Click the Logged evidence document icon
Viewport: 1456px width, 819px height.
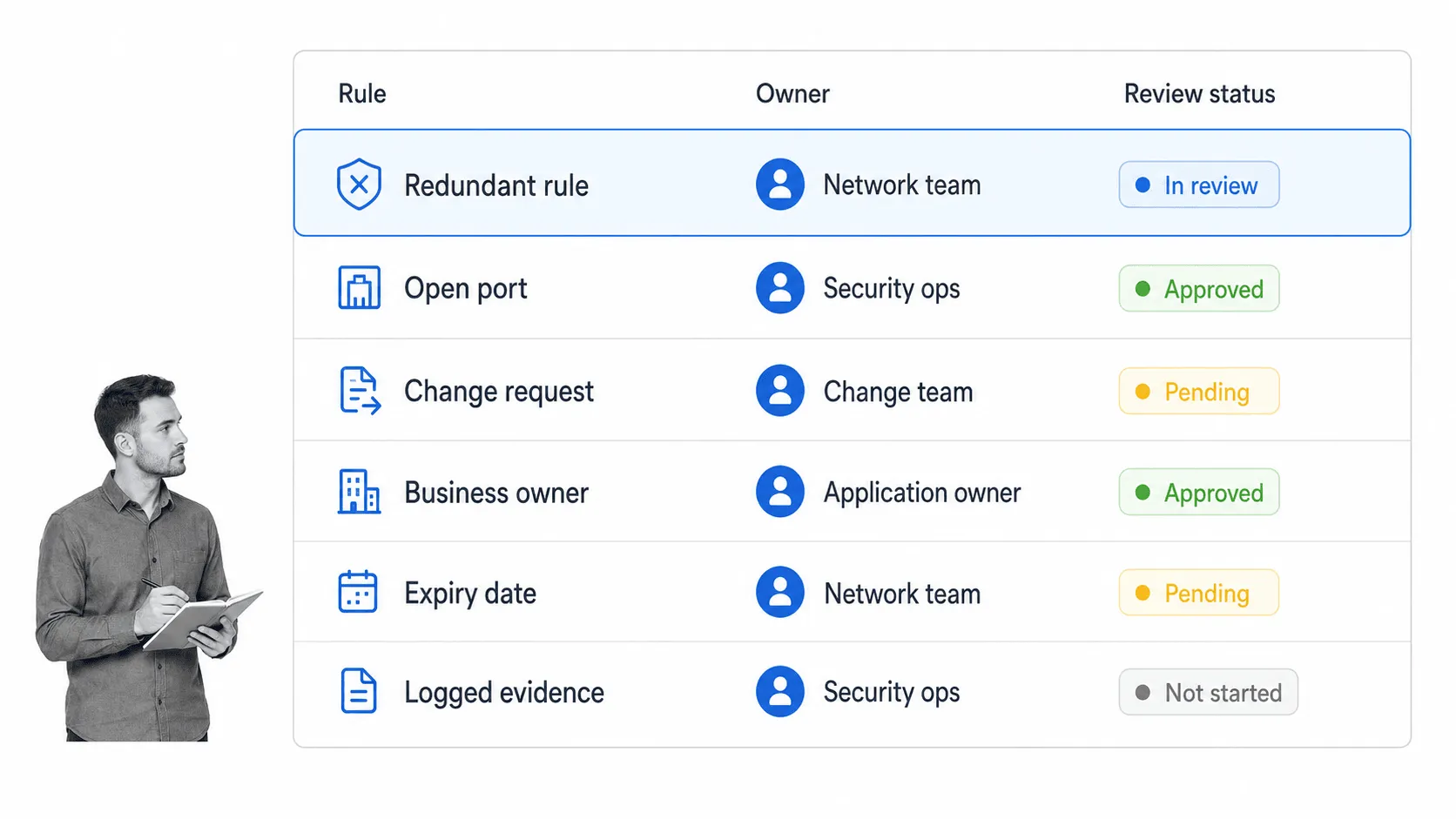pos(358,691)
